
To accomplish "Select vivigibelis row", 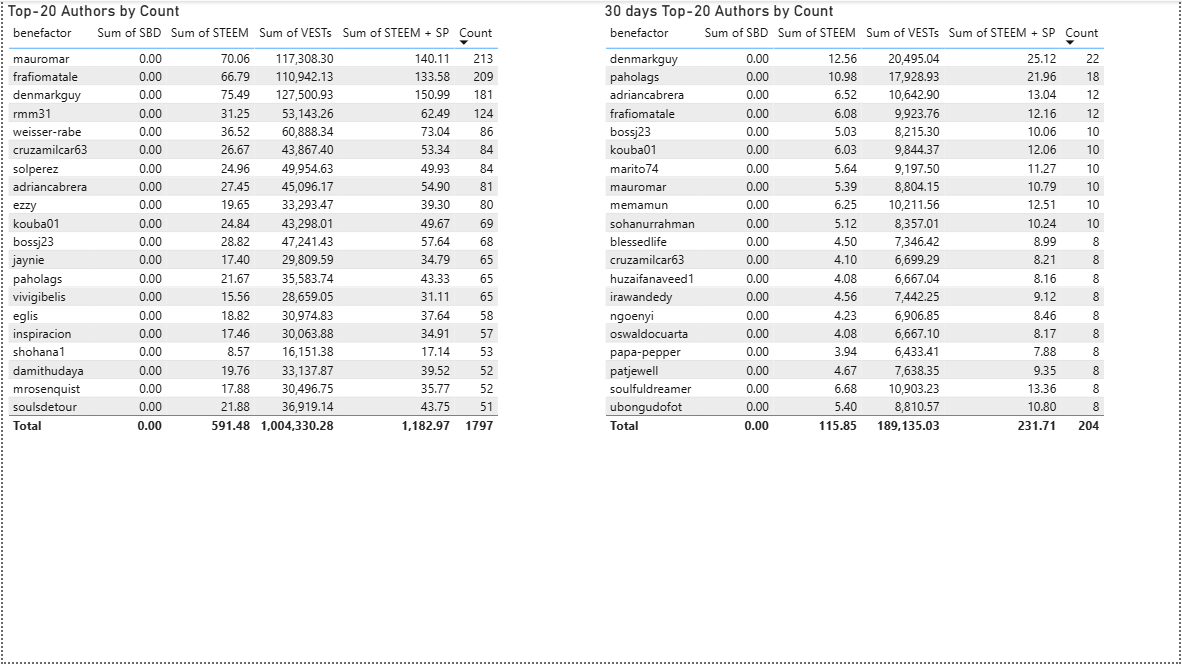I will tap(253, 297).
